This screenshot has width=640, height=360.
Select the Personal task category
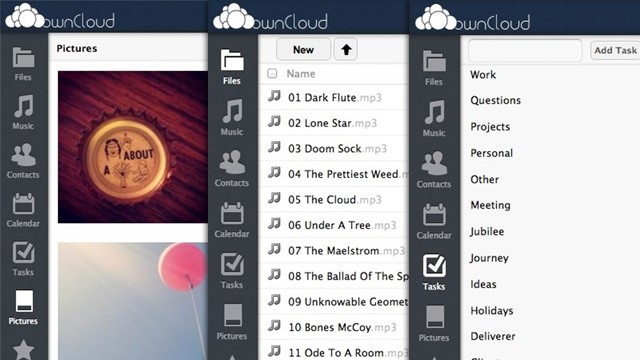pos(491,153)
